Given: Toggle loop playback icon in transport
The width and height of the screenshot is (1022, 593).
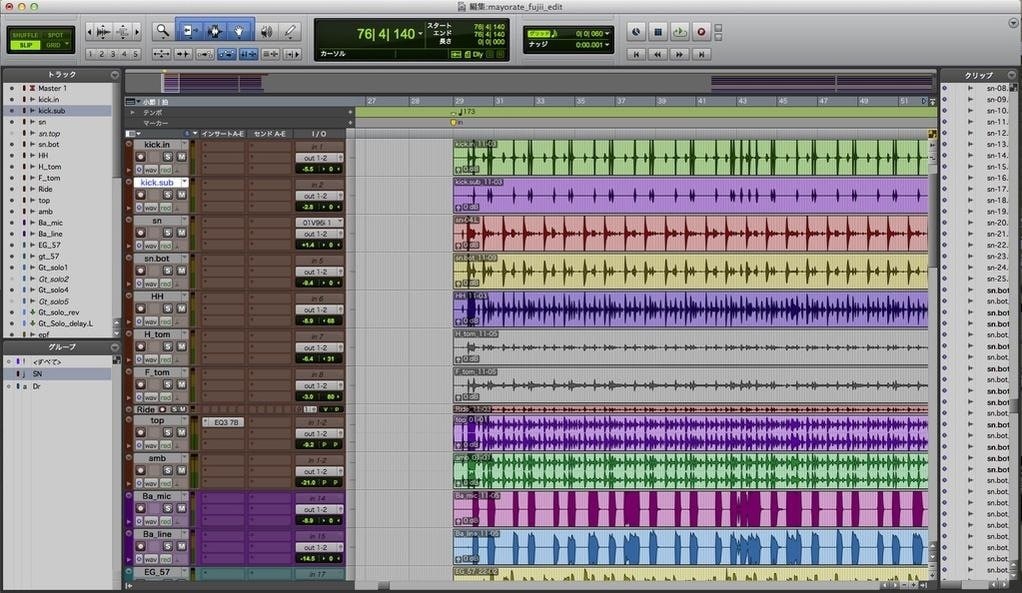Looking at the screenshot, I should (680, 31).
